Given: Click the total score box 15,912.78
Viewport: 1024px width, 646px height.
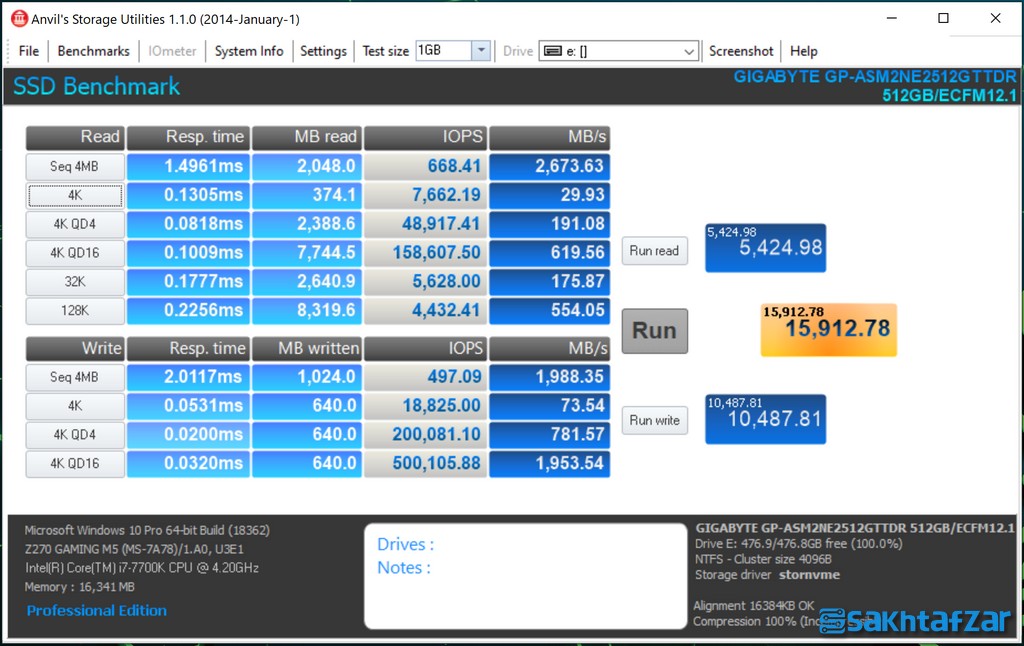Looking at the screenshot, I should click(829, 330).
